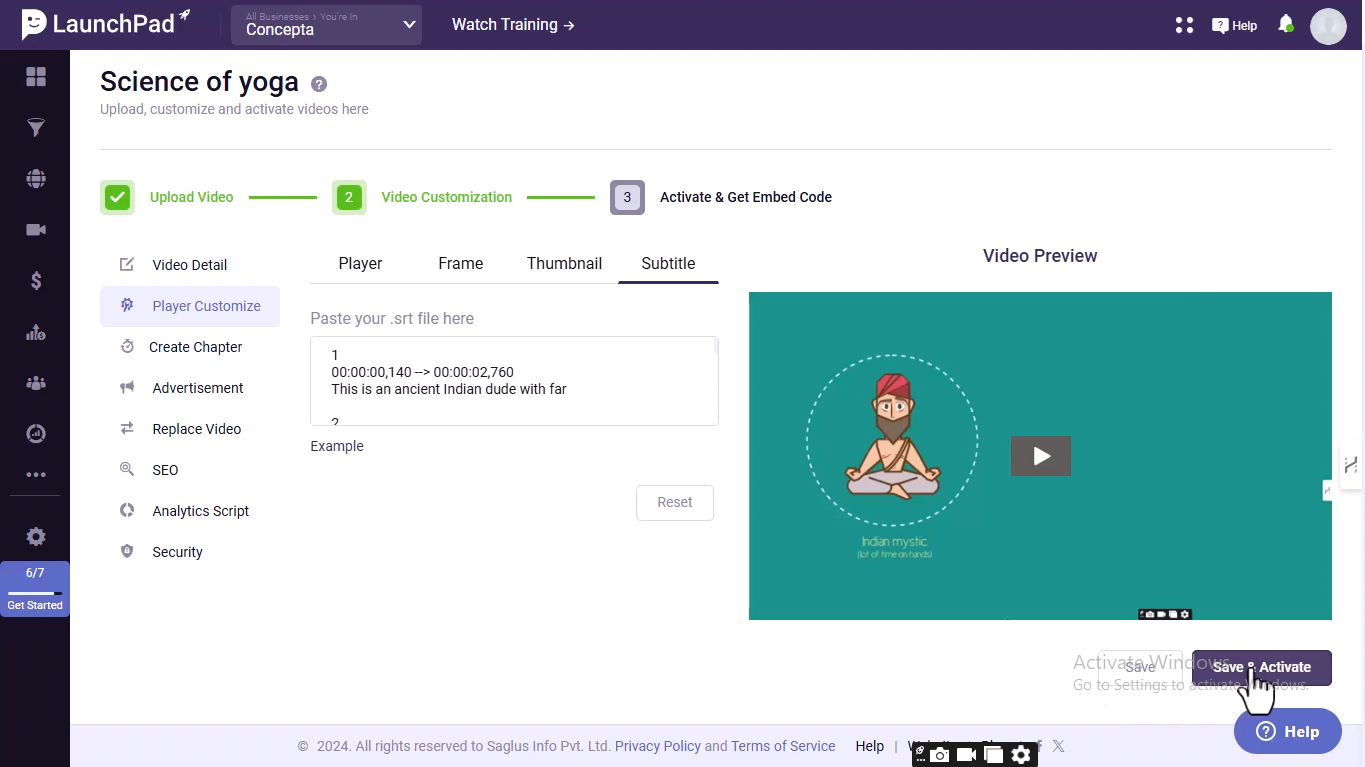The width and height of the screenshot is (1365, 767).
Task: Click the Upload Video step label
Action: 192,197
